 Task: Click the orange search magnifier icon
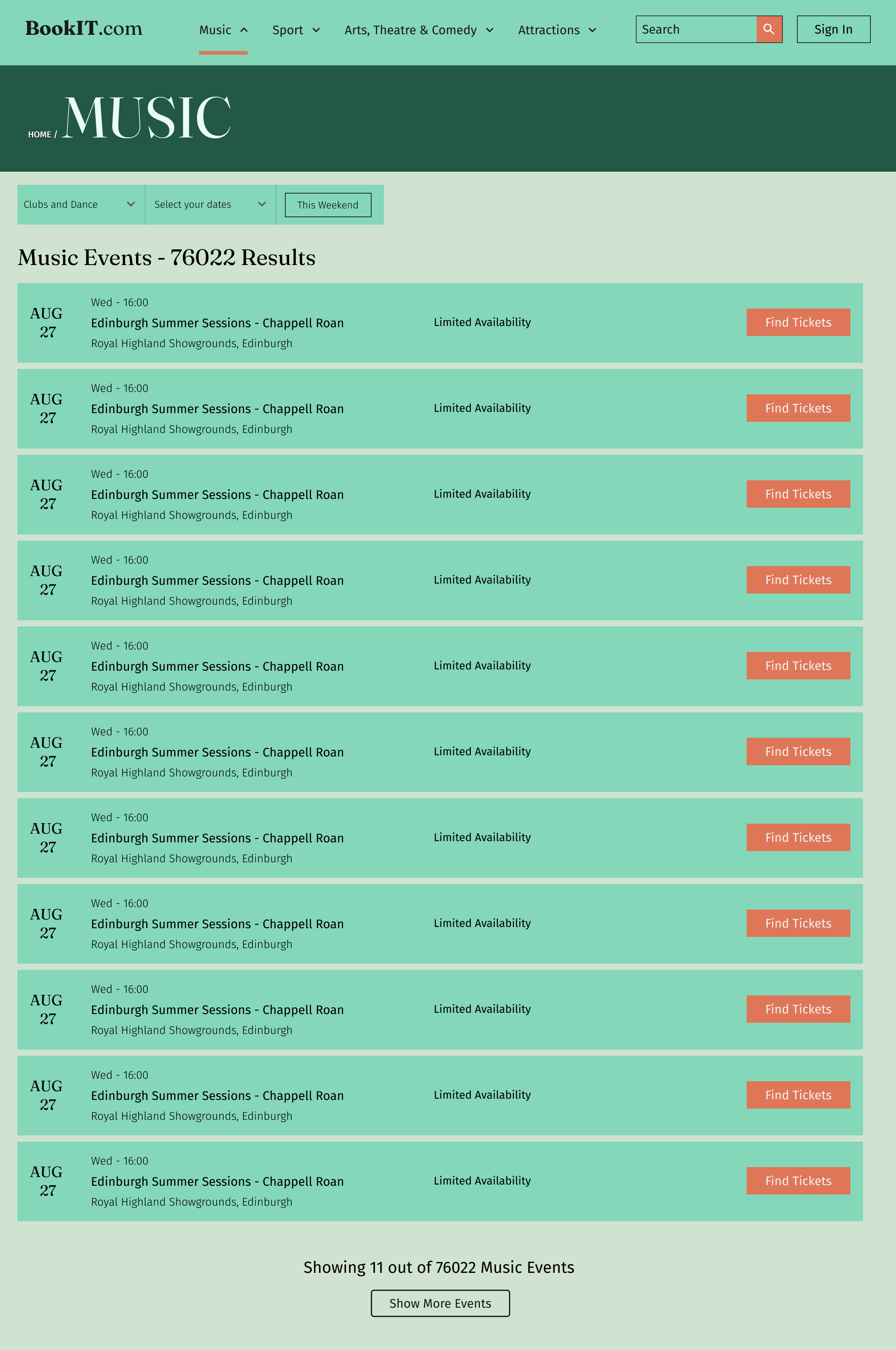click(x=769, y=29)
